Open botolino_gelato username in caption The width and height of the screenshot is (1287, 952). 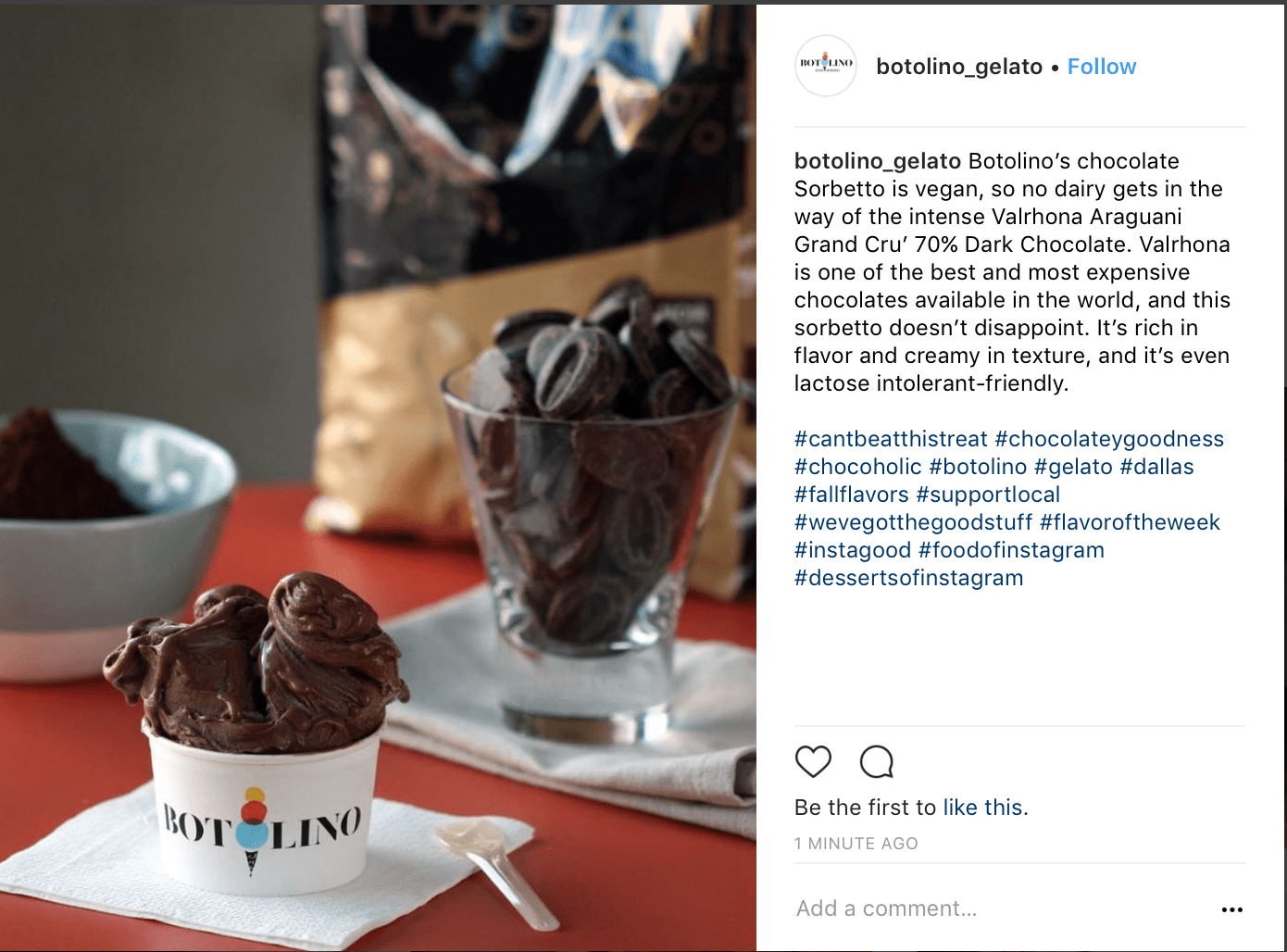pos(878,161)
